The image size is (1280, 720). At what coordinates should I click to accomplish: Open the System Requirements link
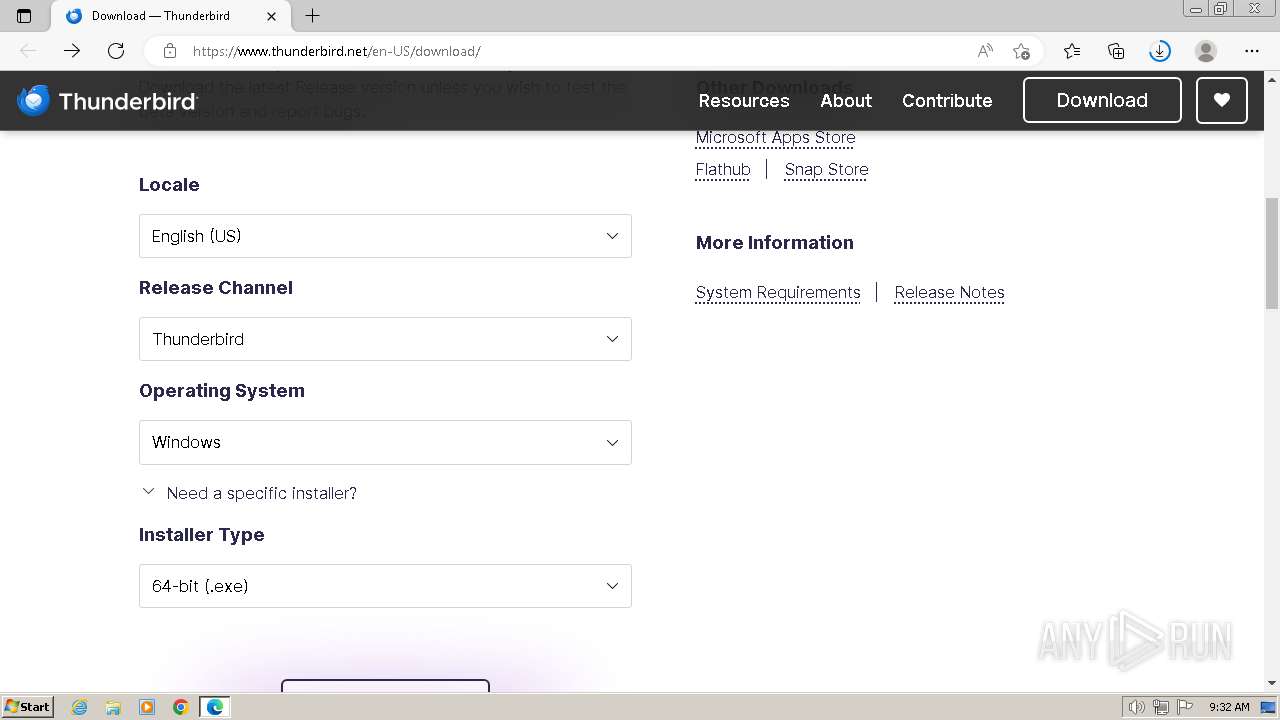tap(778, 292)
